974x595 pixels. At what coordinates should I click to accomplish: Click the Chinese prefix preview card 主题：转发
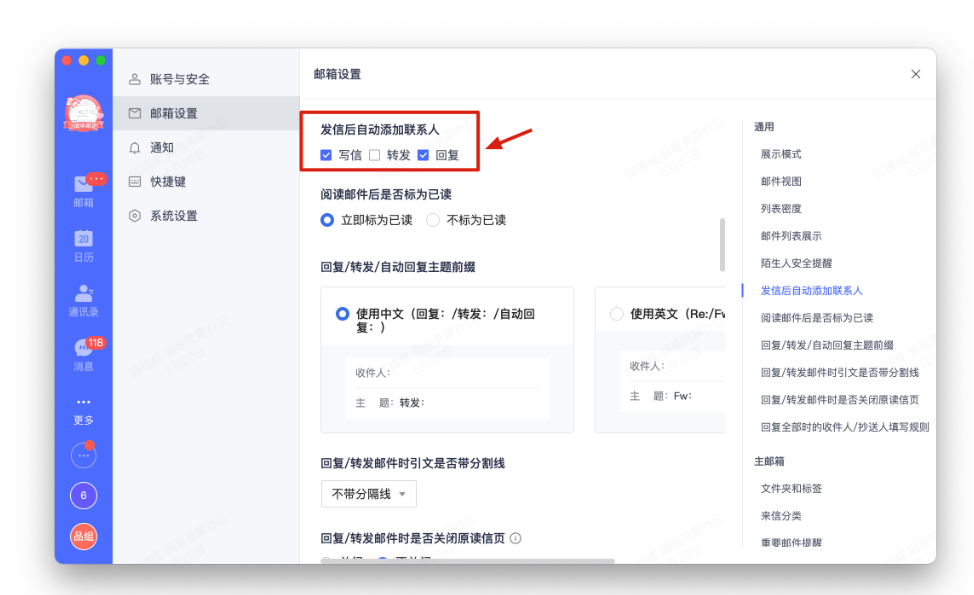(x=447, y=388)
